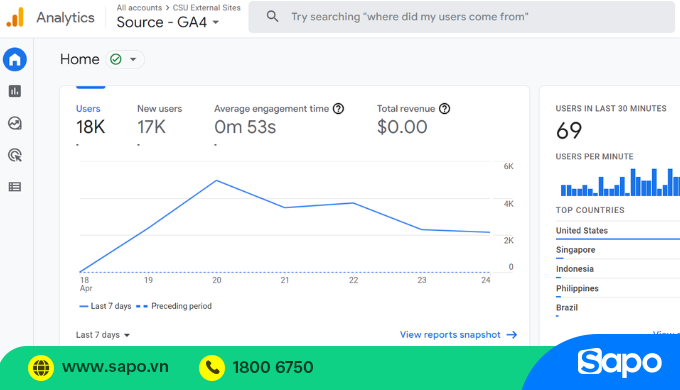
Task: Click the 1800 6750 phone number
Action: (273, 367)
